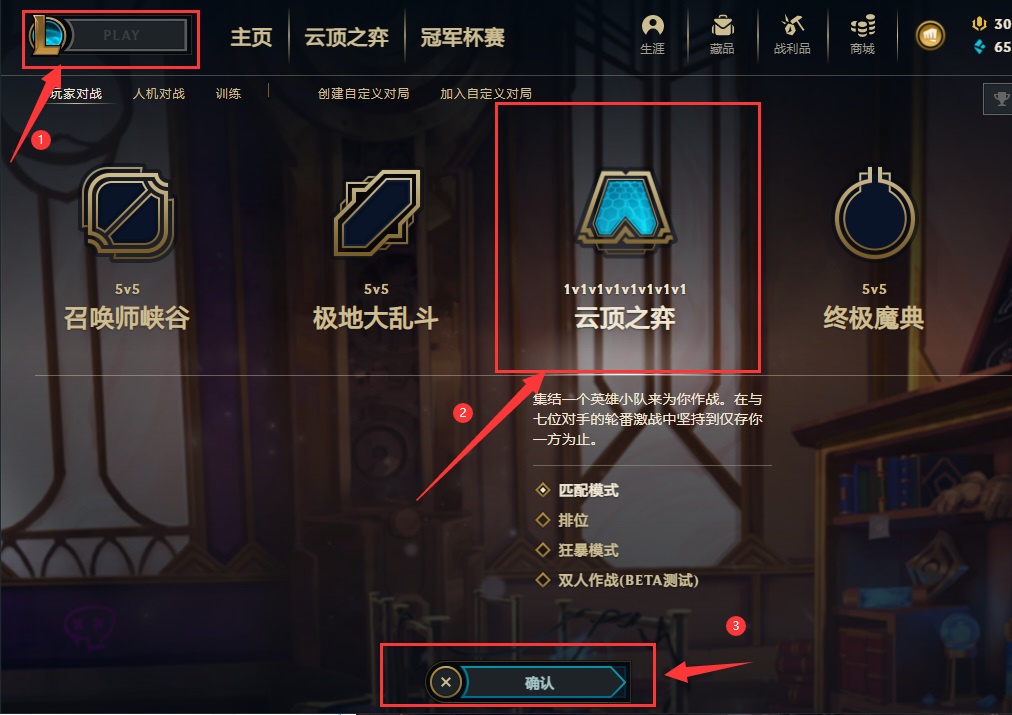Open the 冠军杯赛 menu item

(462, 37)
